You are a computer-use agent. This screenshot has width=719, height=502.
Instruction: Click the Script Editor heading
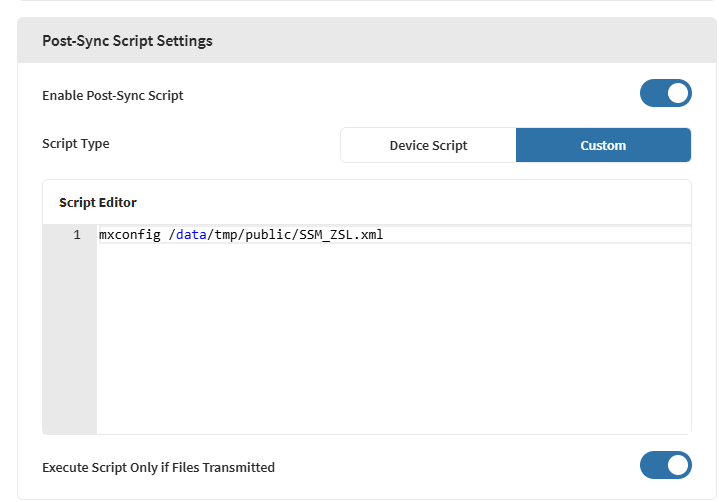(x=98, y=202)
